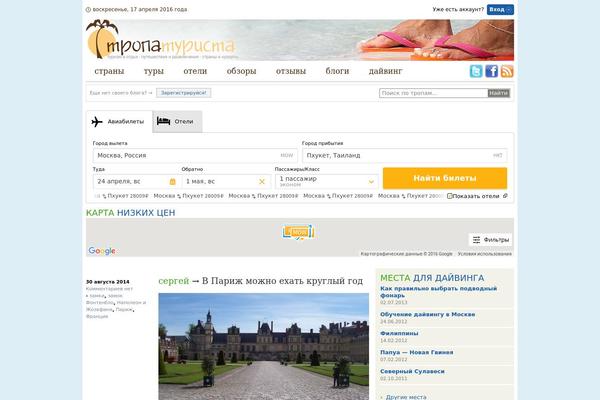Toggle the Показать отели checkbox

(450, 196)
